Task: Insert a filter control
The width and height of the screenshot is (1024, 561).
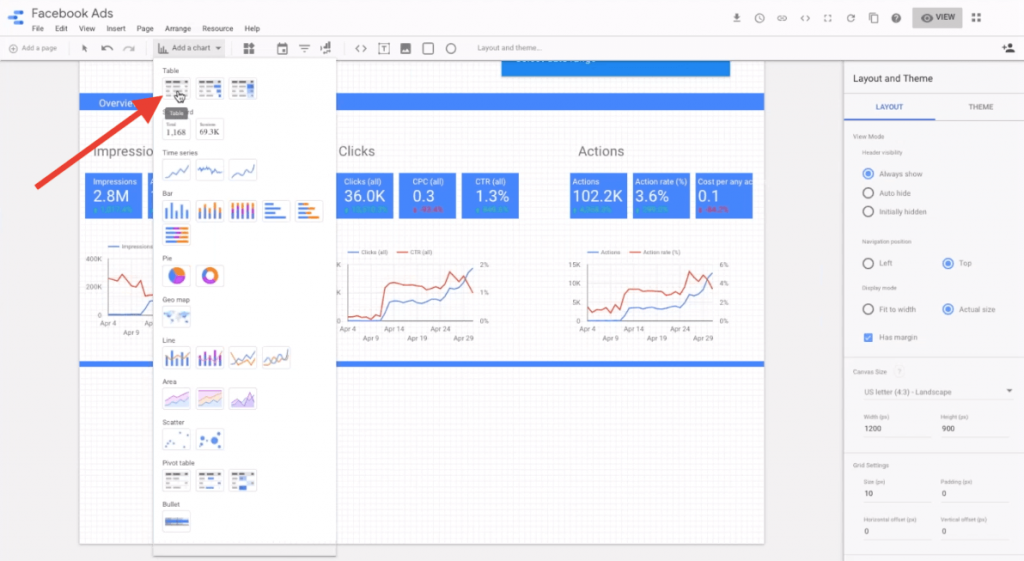Action: click(x=304, y=48)
